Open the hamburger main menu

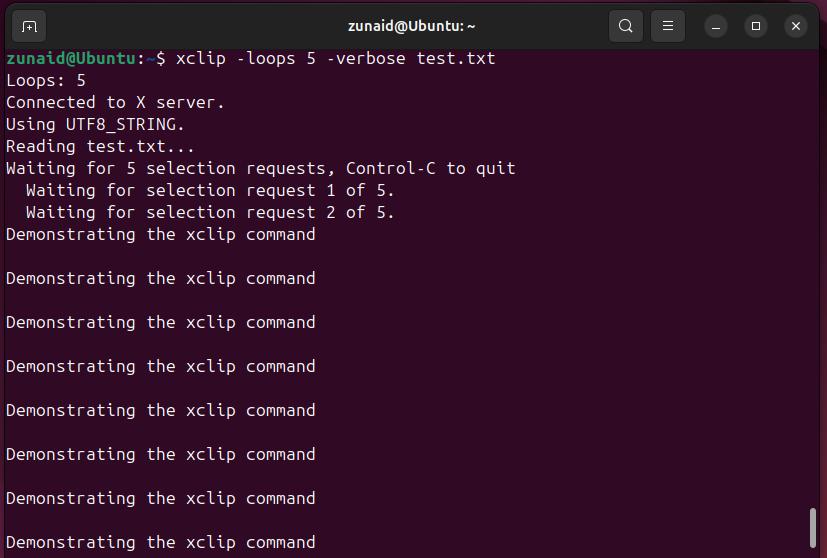(x=669, y=26)
